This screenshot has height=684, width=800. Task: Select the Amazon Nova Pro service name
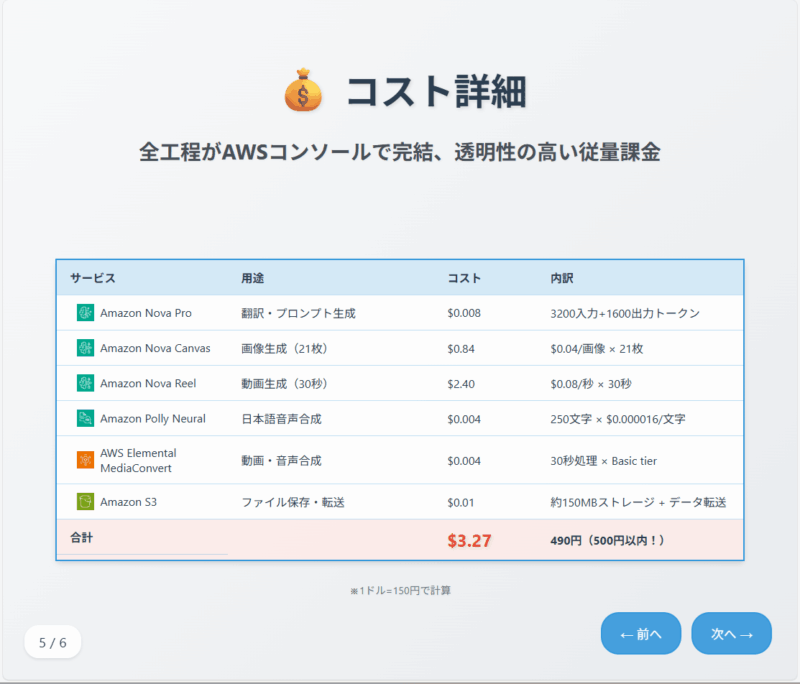(146, 313)
